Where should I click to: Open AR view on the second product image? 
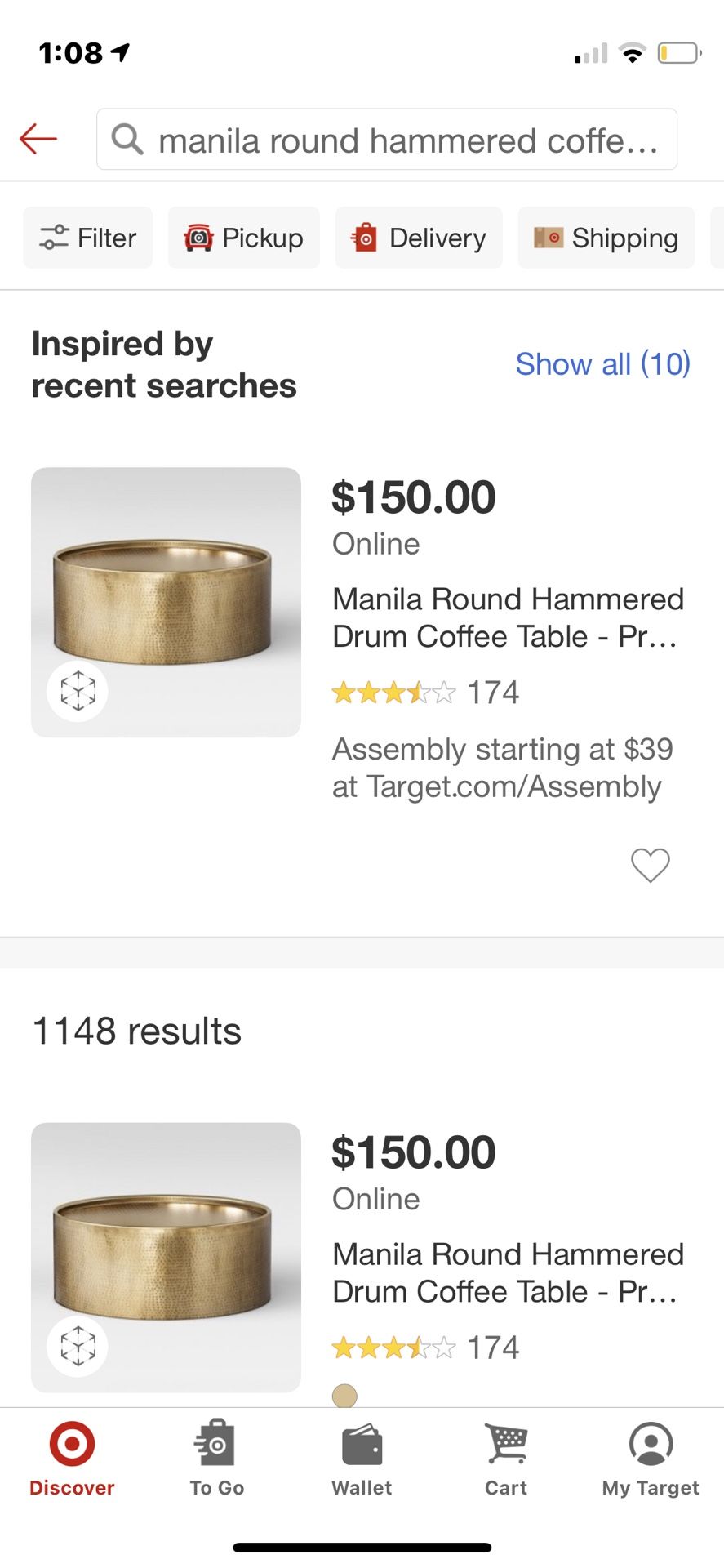78,1346
